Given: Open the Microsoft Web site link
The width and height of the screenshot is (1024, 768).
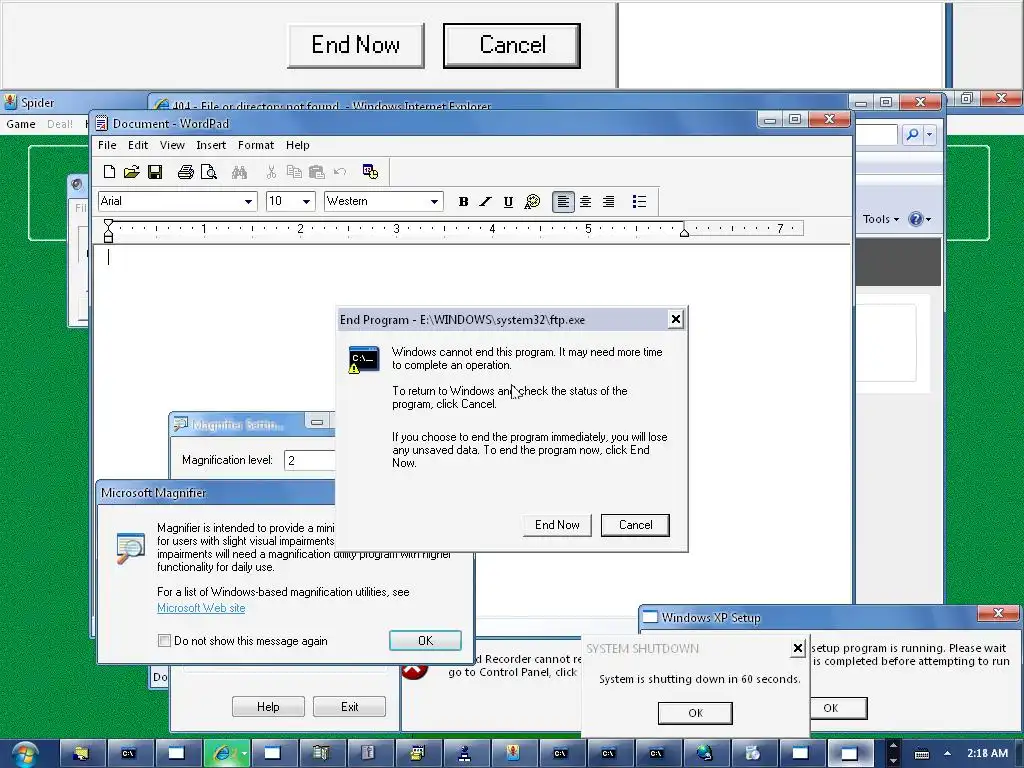Looking at the screenshot, I should coord(201,608).
